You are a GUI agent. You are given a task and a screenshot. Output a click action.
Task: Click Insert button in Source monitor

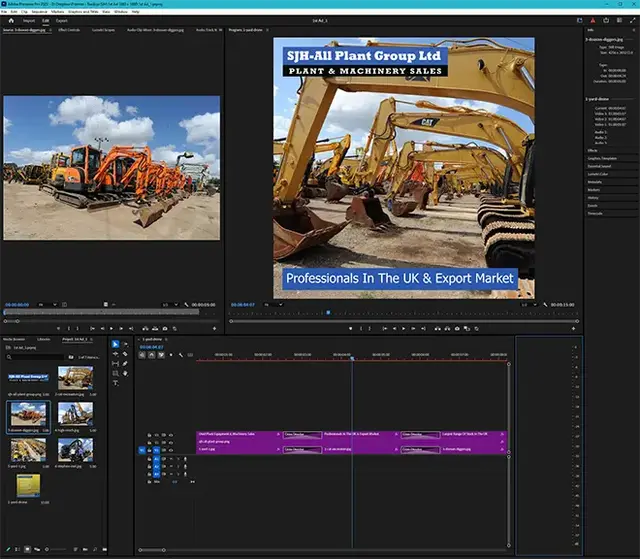(145, 328)
